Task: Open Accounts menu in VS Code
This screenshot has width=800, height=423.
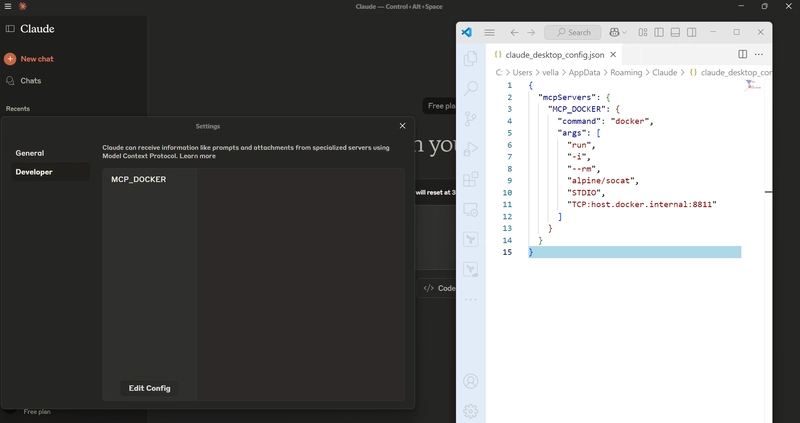Action: click(470, 381)
